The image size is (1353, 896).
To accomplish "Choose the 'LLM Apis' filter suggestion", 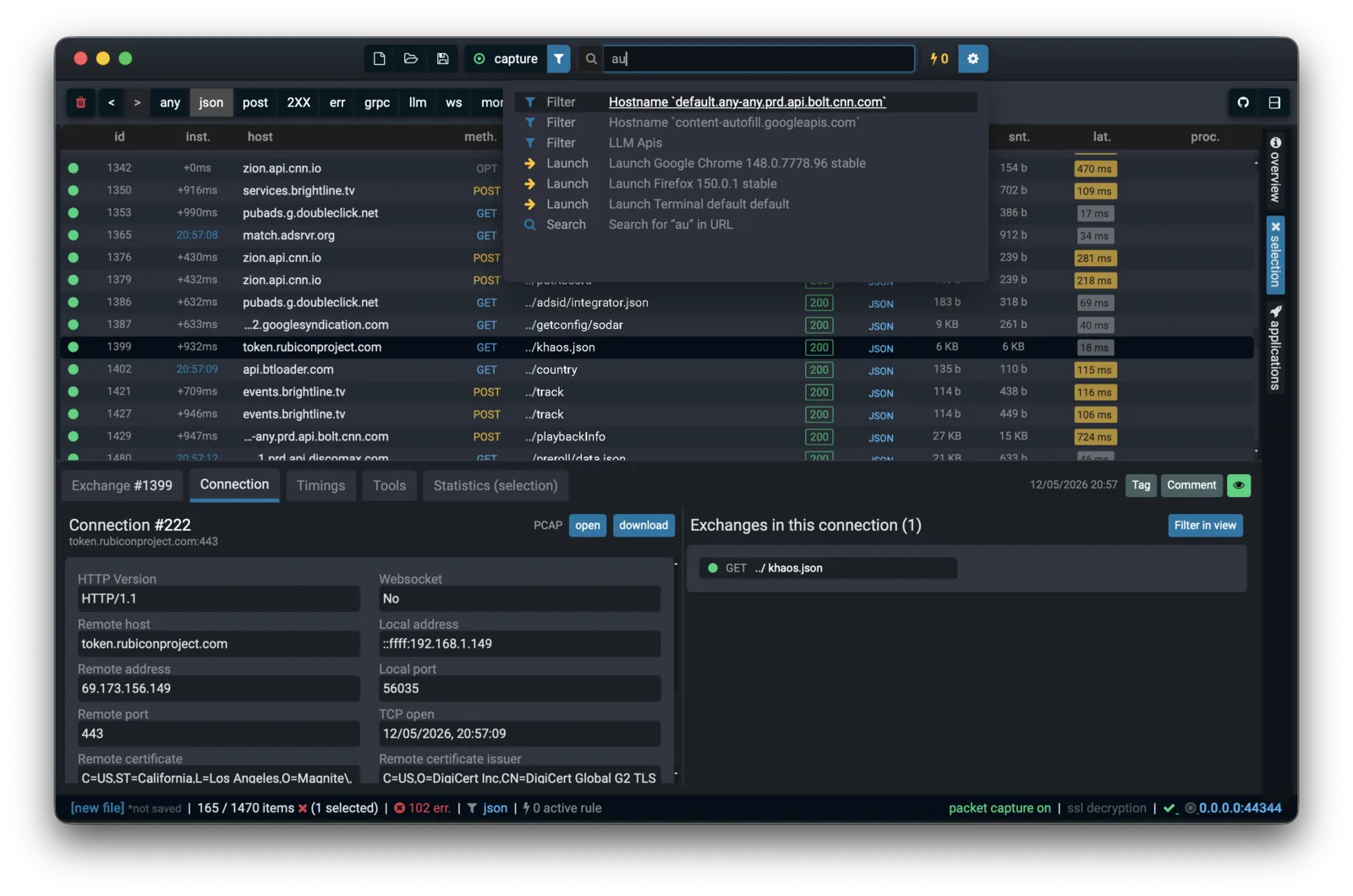I will coord(746,143).
